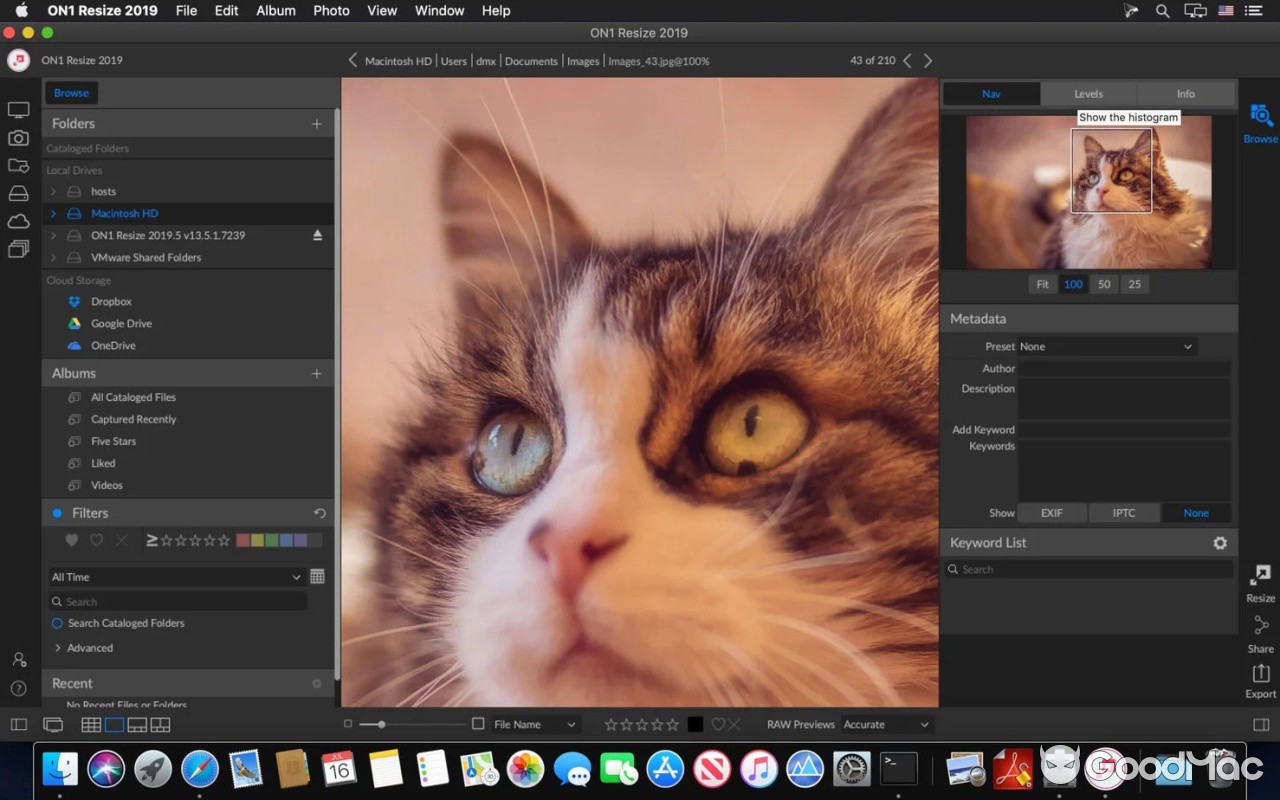The height and width of the screenshot is (800, 1280).
Task: Switch to the Levels tab
Action: click(x=1088, y=94)
